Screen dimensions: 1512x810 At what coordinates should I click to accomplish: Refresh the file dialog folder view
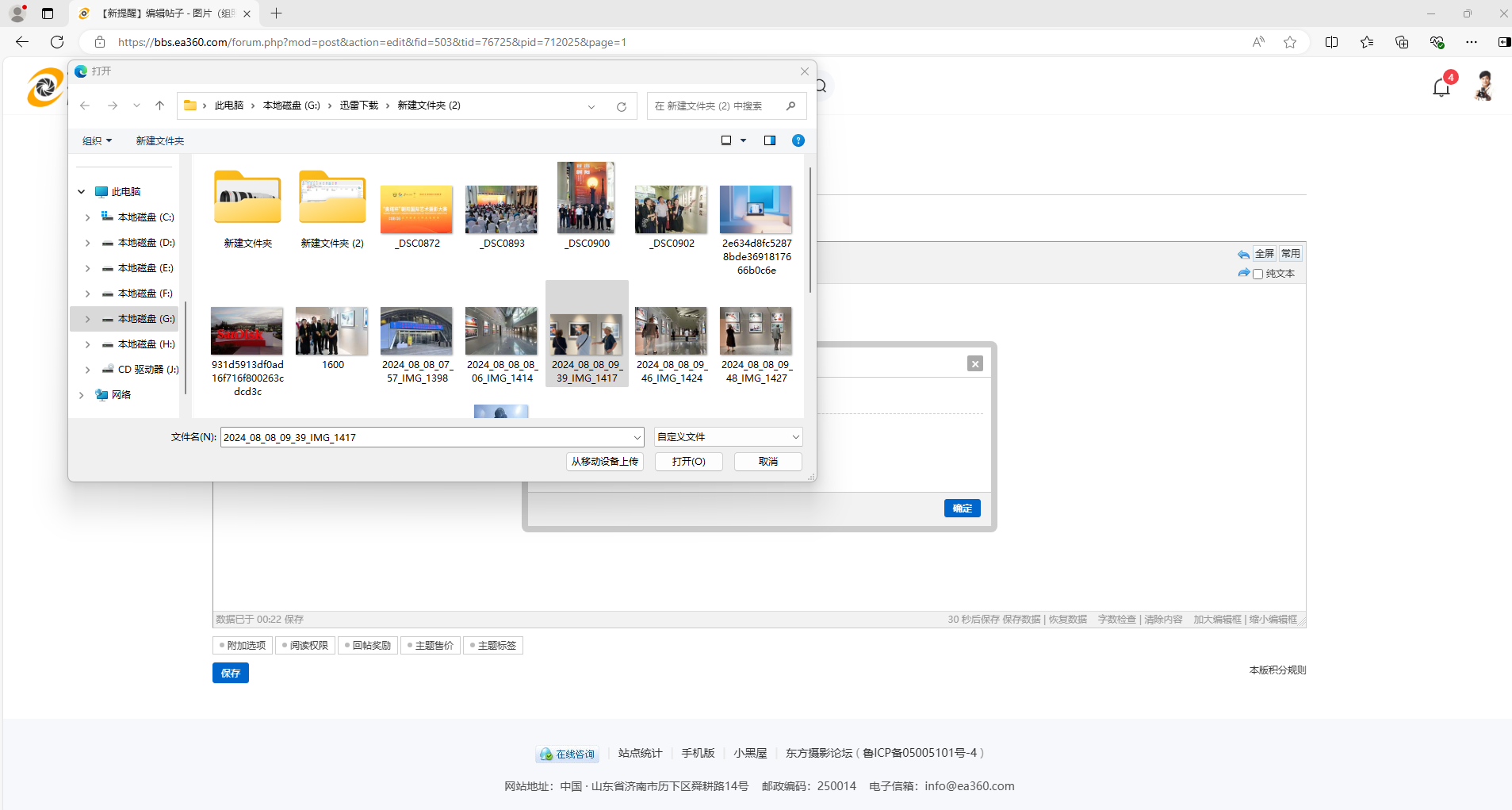(622, 106)
